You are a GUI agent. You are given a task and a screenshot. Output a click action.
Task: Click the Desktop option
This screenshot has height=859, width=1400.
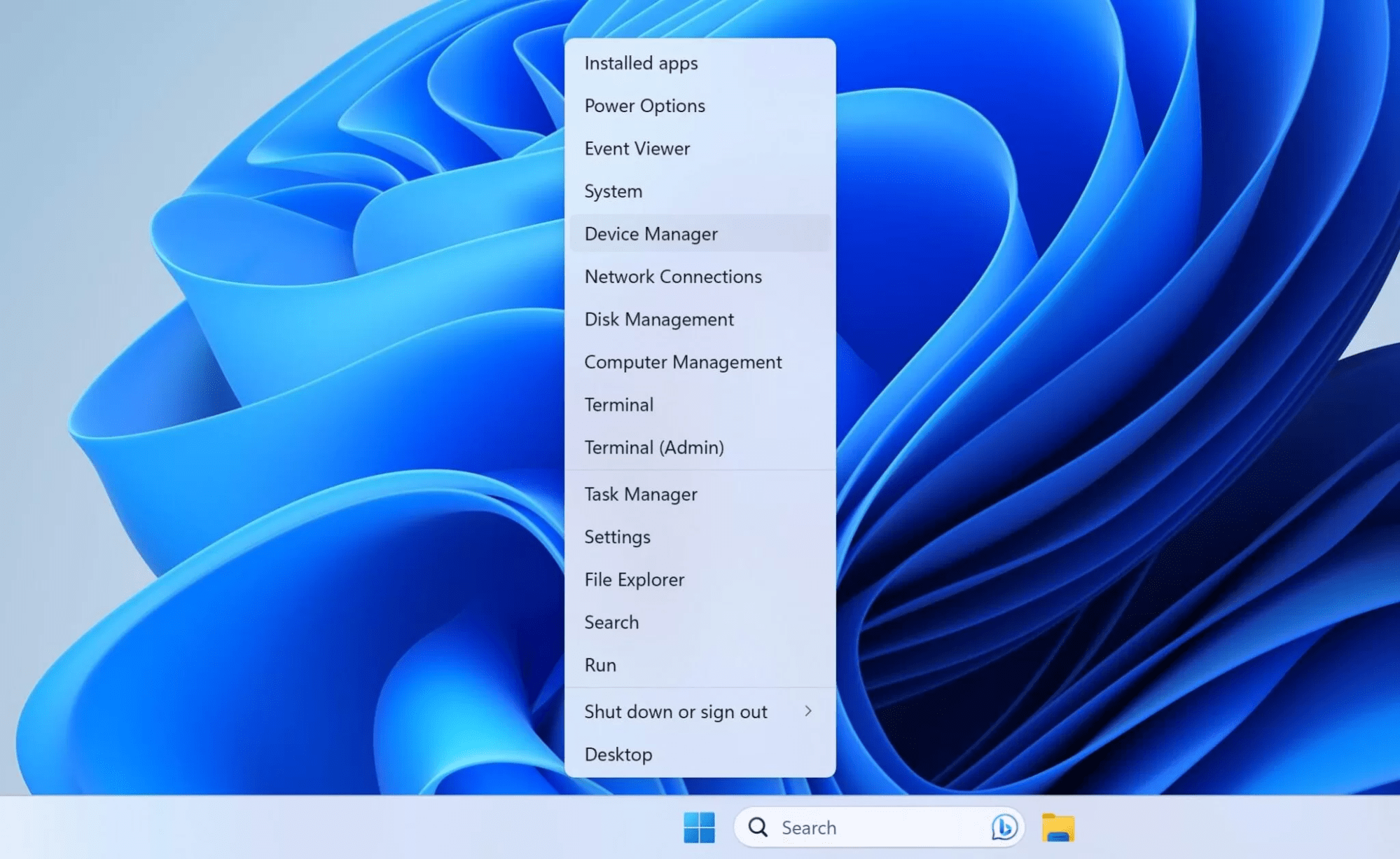click(x=618, y=753)
